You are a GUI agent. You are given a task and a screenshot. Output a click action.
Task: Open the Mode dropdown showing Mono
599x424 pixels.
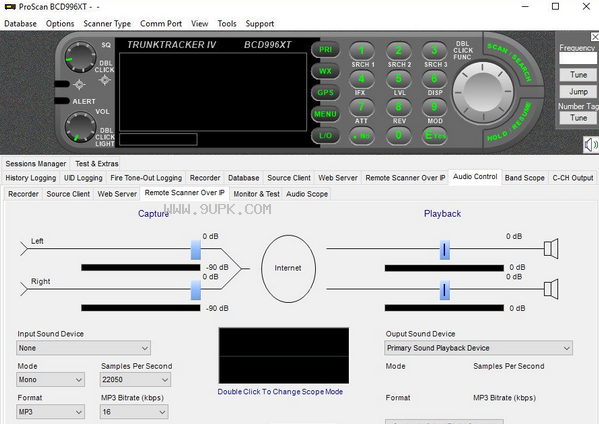click(50, 380)
